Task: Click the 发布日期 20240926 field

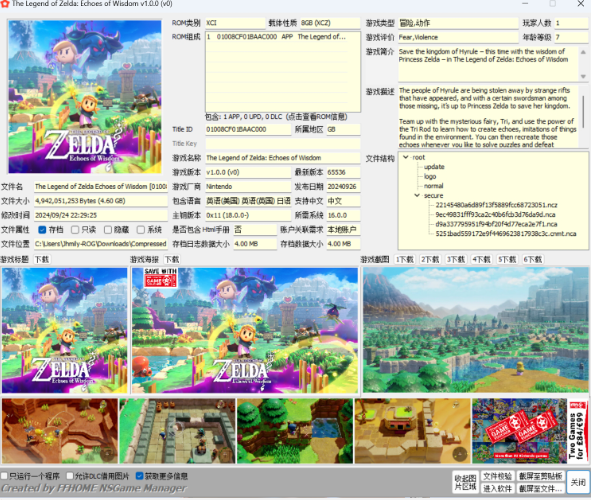Action: point(343,187)
